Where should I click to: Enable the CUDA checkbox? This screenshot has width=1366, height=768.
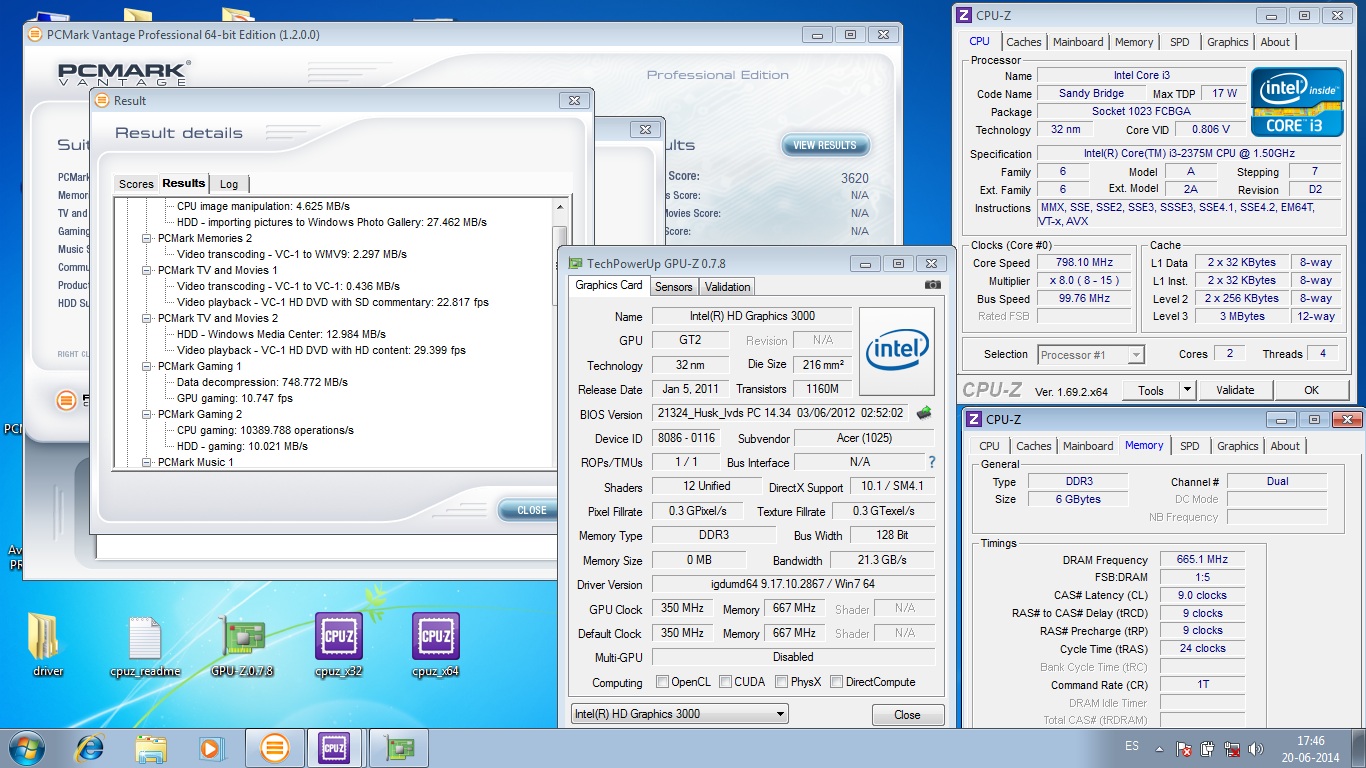coord(725,682)
